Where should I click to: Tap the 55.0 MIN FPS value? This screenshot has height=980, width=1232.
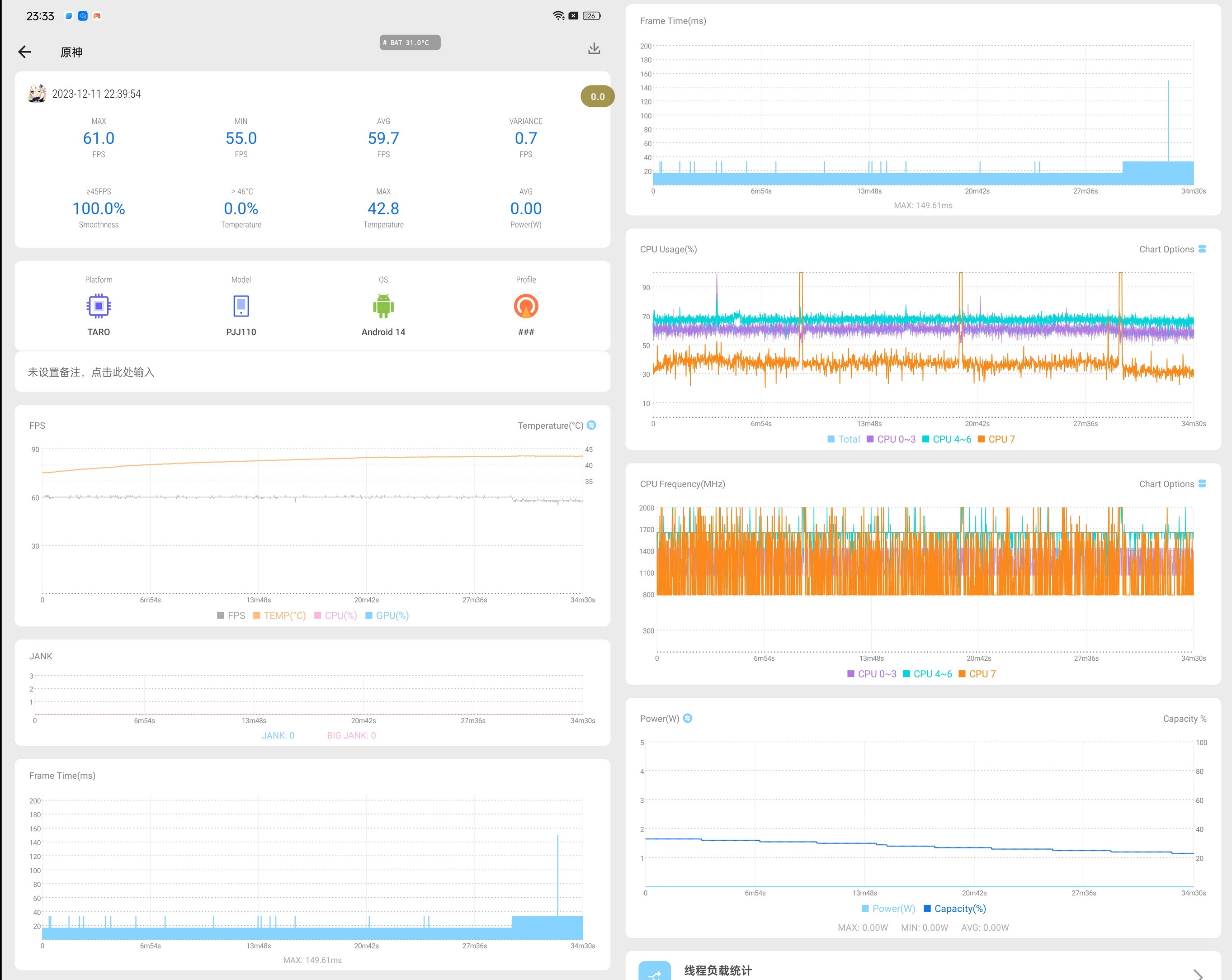[x=241, y=138]
